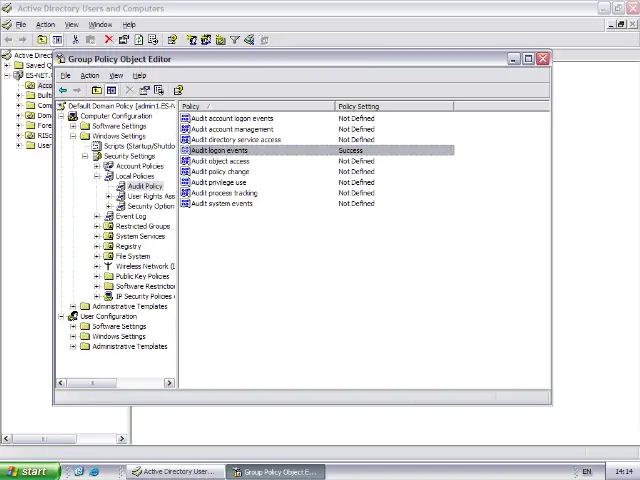This screenshot has width=640, height=480.
Task: Expand Administrative Templates under Computer Configuration
Action: click(x=73, y=307)
